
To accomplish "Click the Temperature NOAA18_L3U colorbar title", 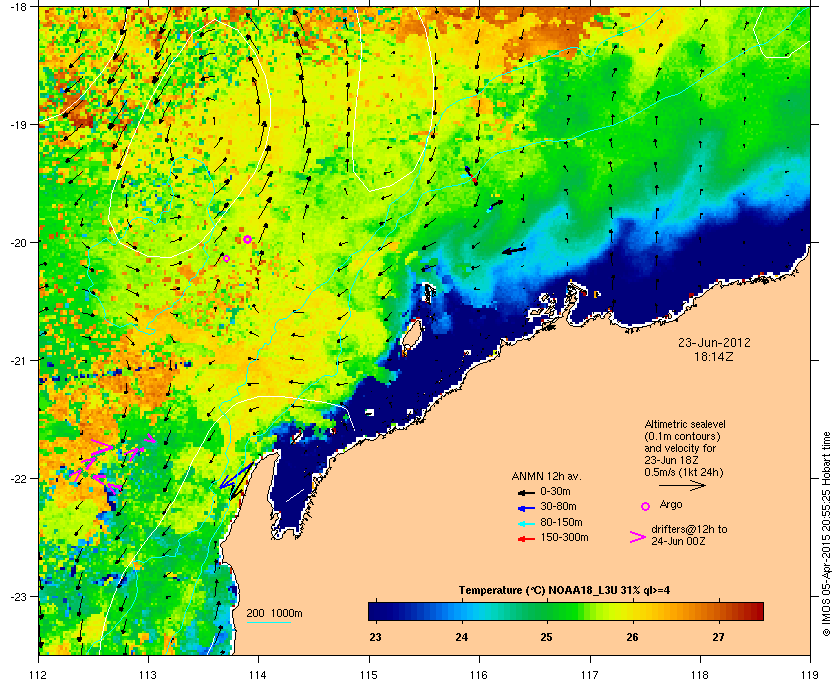I will 564,591.
